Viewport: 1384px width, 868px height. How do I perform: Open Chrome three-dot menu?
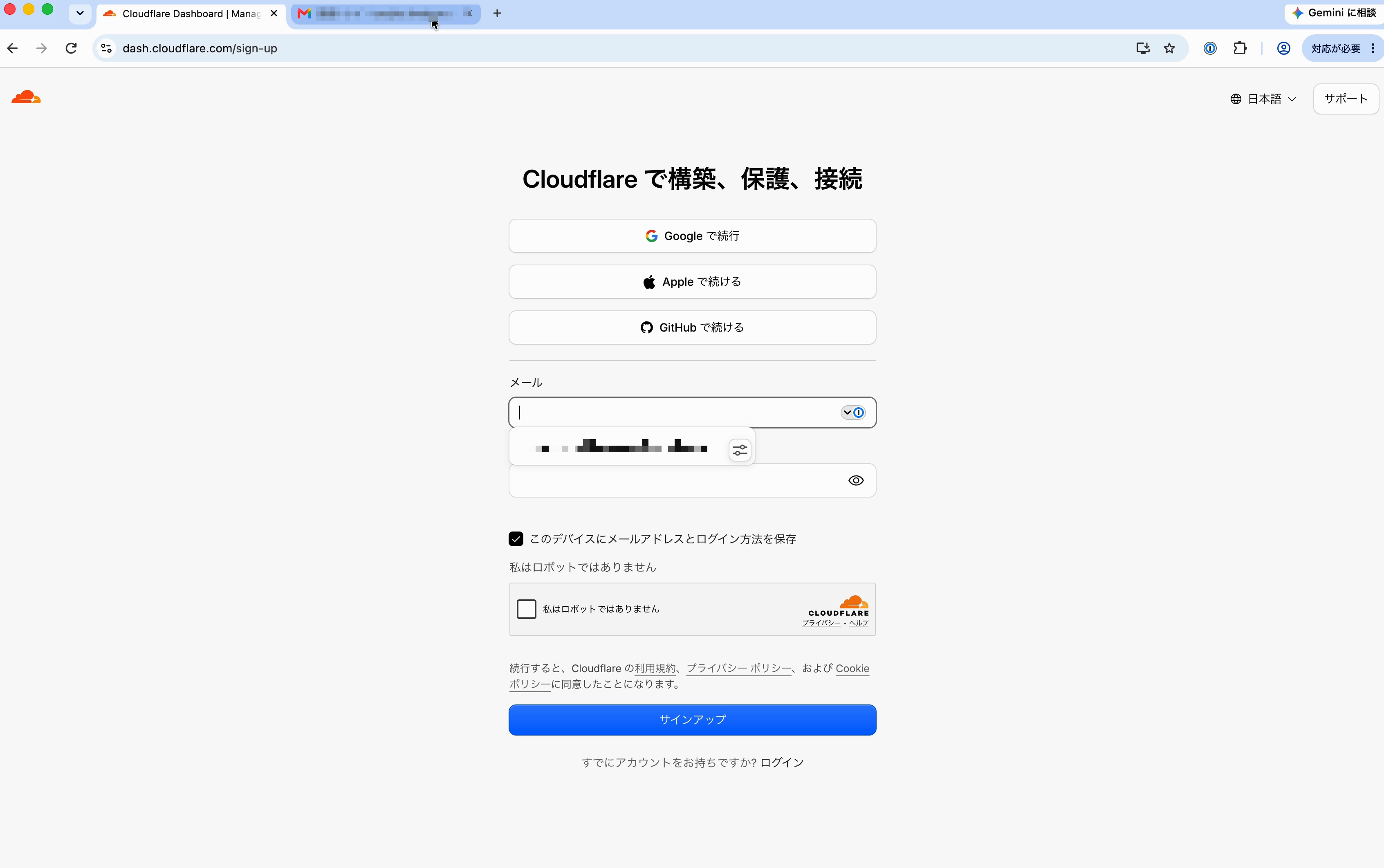click(x=1373, y=48)
